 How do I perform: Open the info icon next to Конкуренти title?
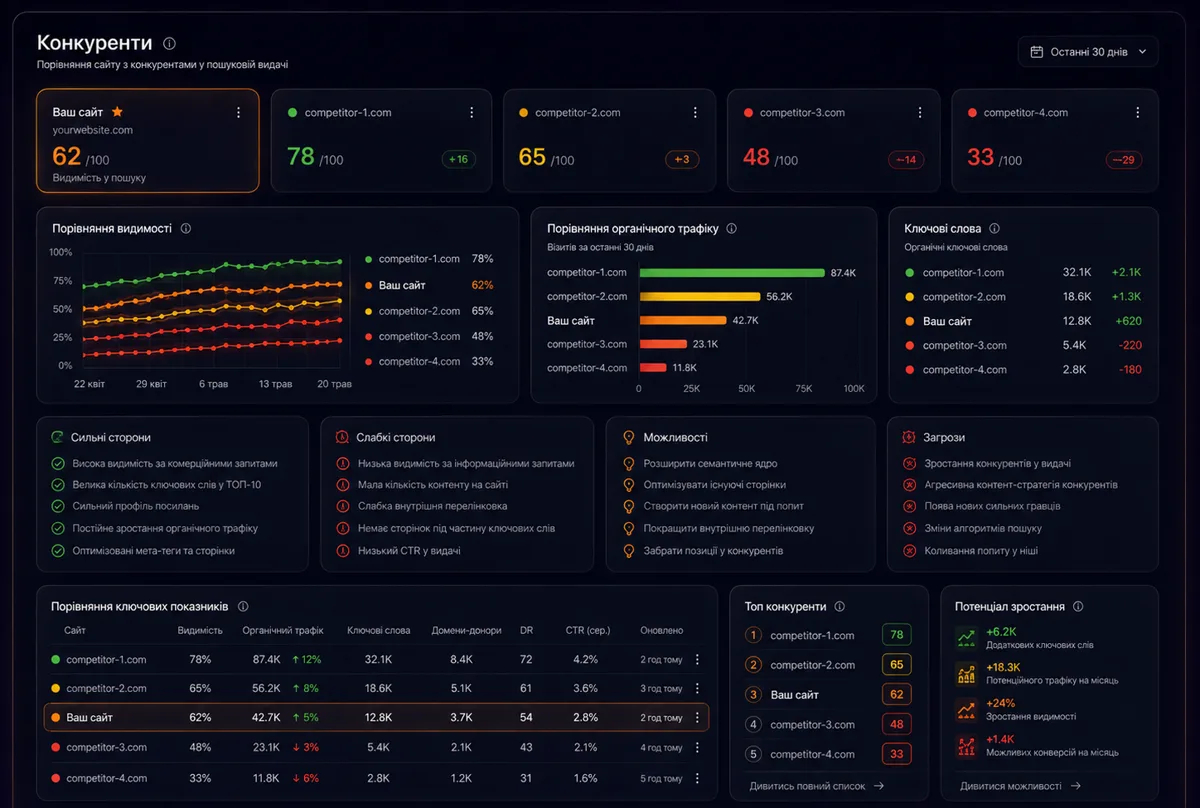tap(170, 44)
